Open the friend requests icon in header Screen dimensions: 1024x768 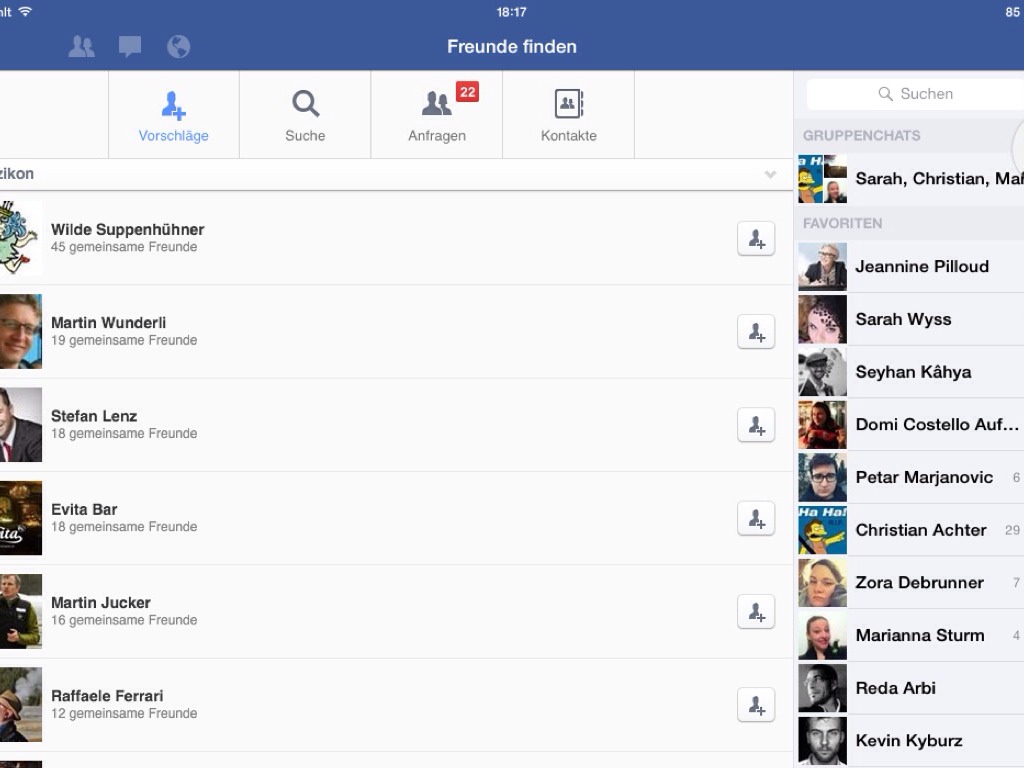(82, 47)
